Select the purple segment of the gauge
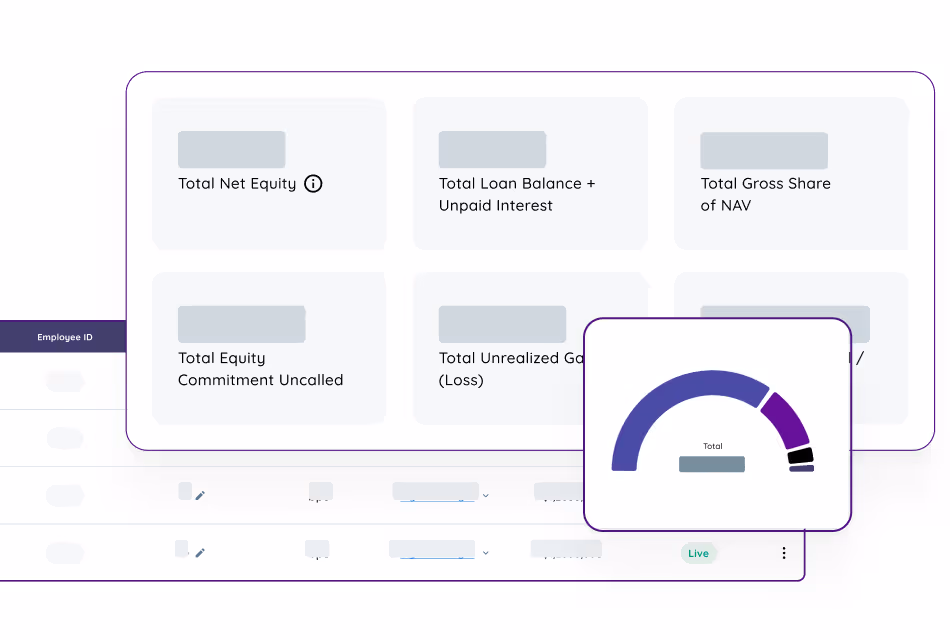Screen dimensions: 950x640 coord(788,419)
